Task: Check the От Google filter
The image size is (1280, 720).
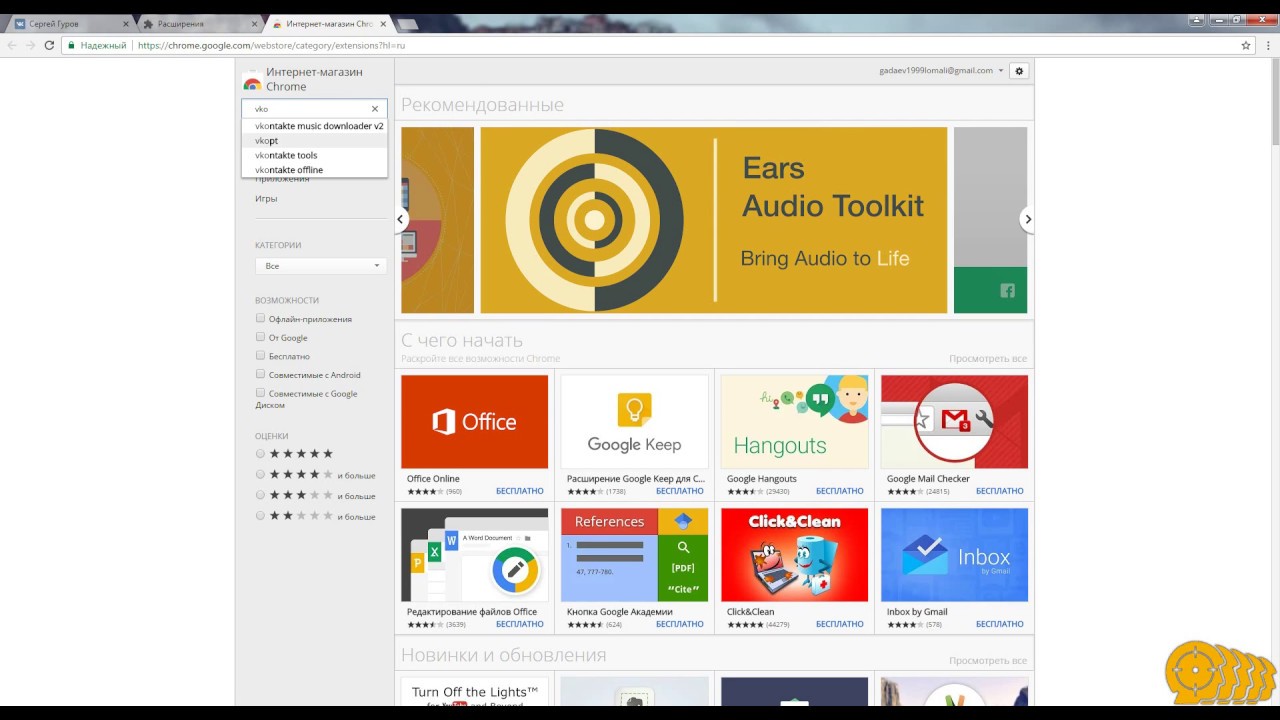Action: coord(261,337)
